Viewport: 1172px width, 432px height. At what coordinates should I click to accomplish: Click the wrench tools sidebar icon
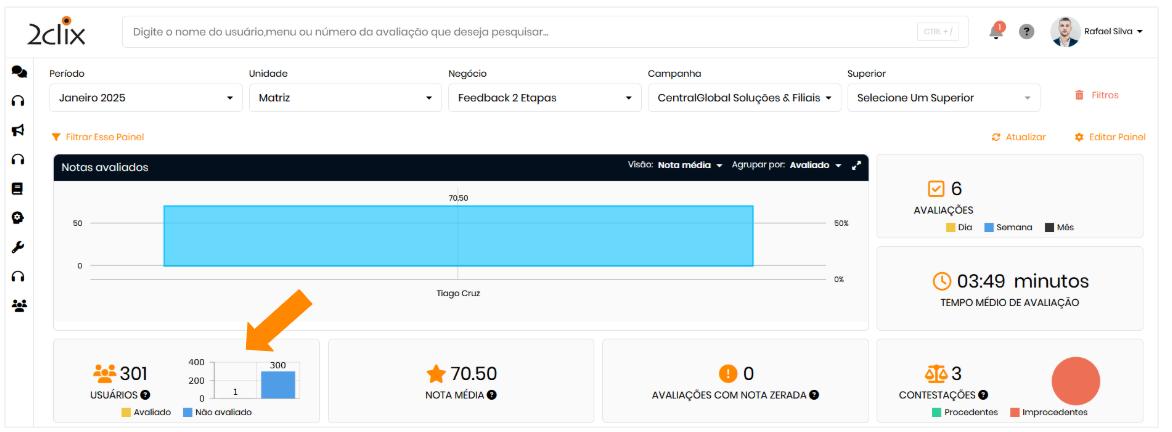[x=18, y=247]
